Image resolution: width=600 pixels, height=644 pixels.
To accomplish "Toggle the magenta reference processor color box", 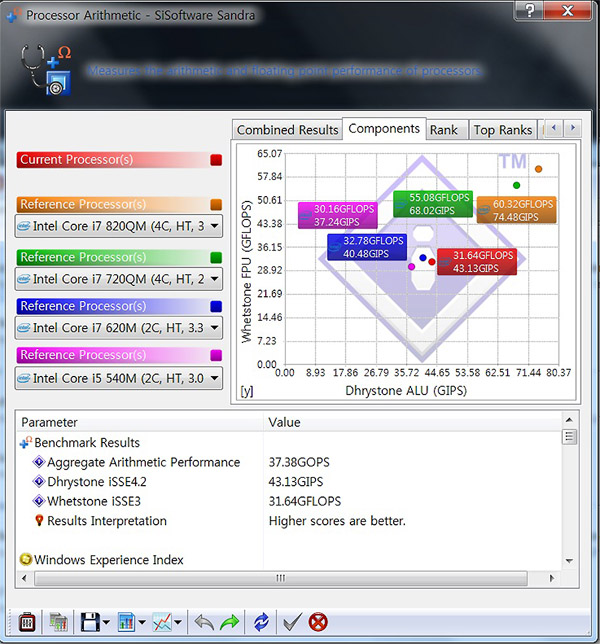I will click(x=216, y=355).
